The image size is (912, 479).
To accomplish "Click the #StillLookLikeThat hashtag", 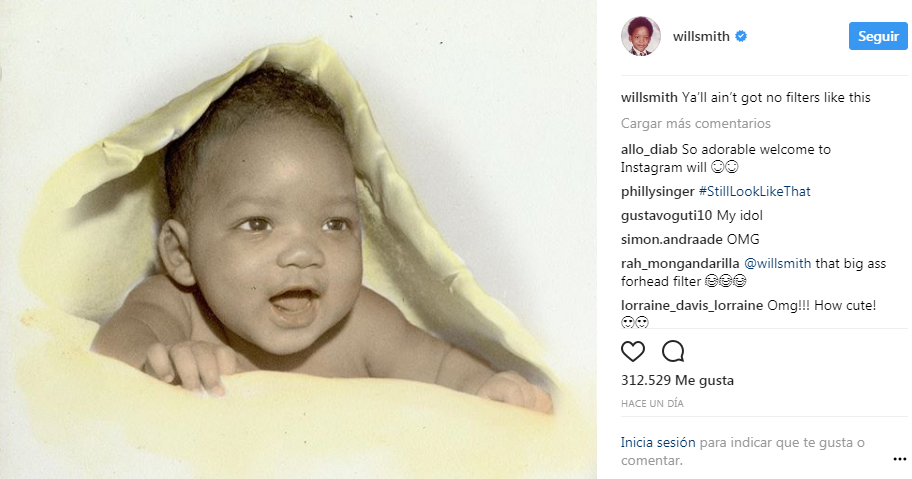I will [x=754, y=191].
